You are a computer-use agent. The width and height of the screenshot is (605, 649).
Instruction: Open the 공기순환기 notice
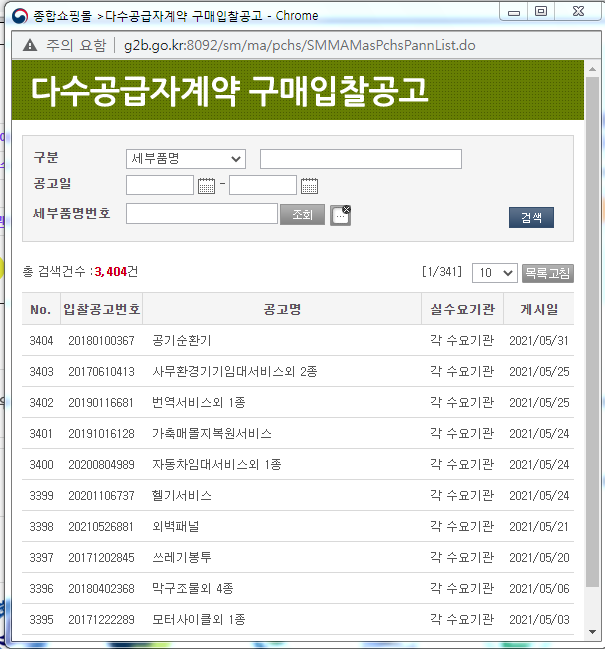click(x=182, y=341)
